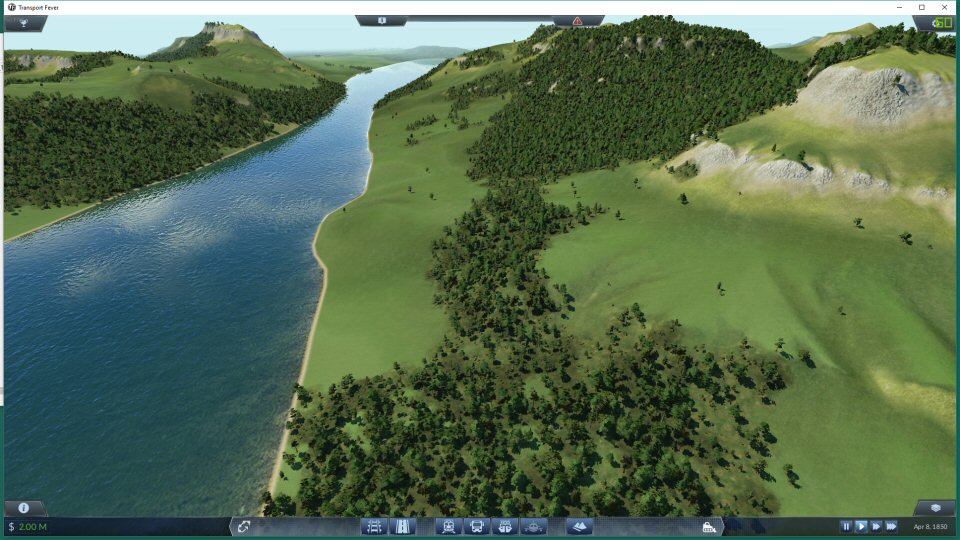Open the red warning notifications tab
960x540 pixels.
pyautogui.click(x=577, y=21)
